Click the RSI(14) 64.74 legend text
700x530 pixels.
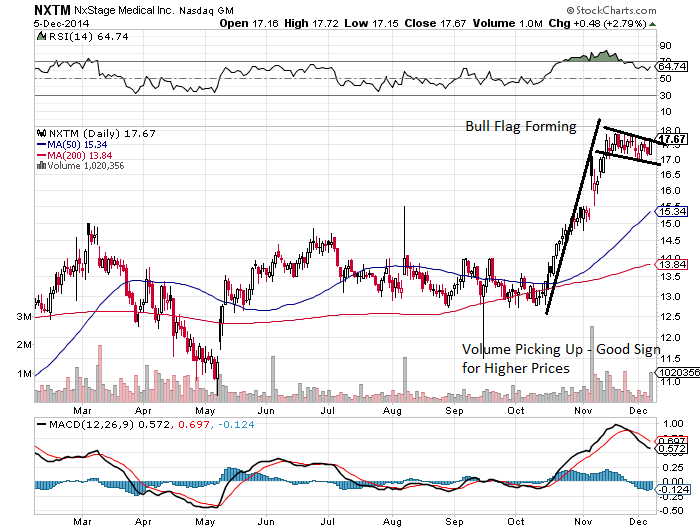(x=88, y=37)
